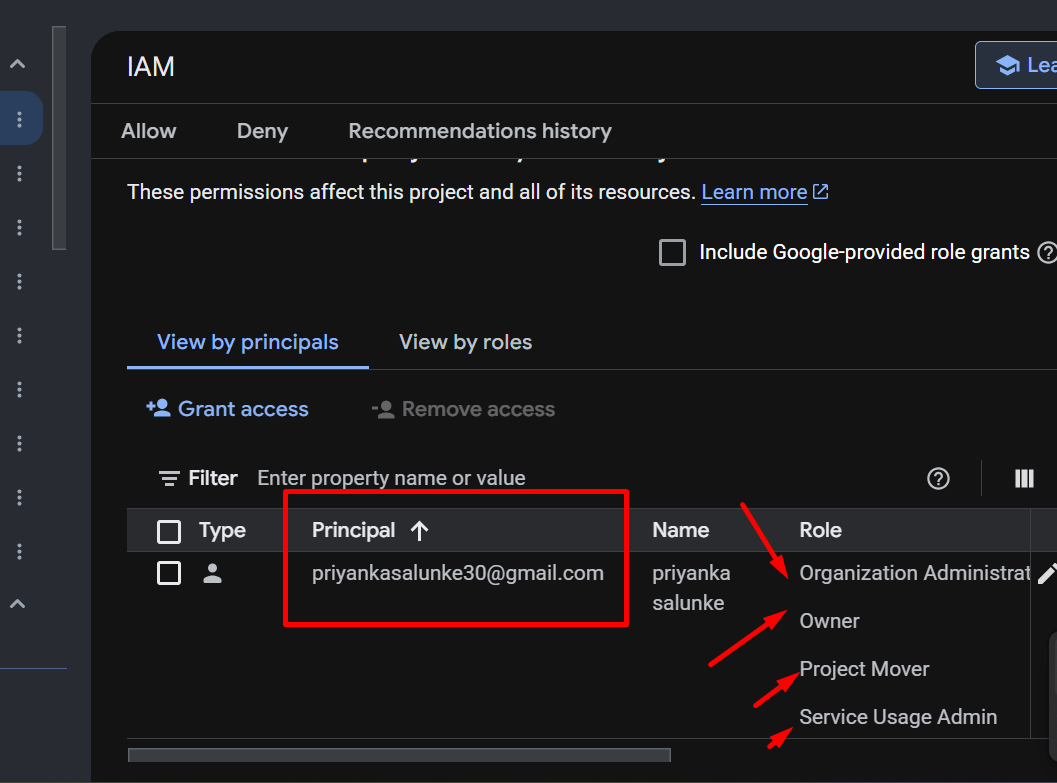Click the Owner role text

click(x=829, y=621)
